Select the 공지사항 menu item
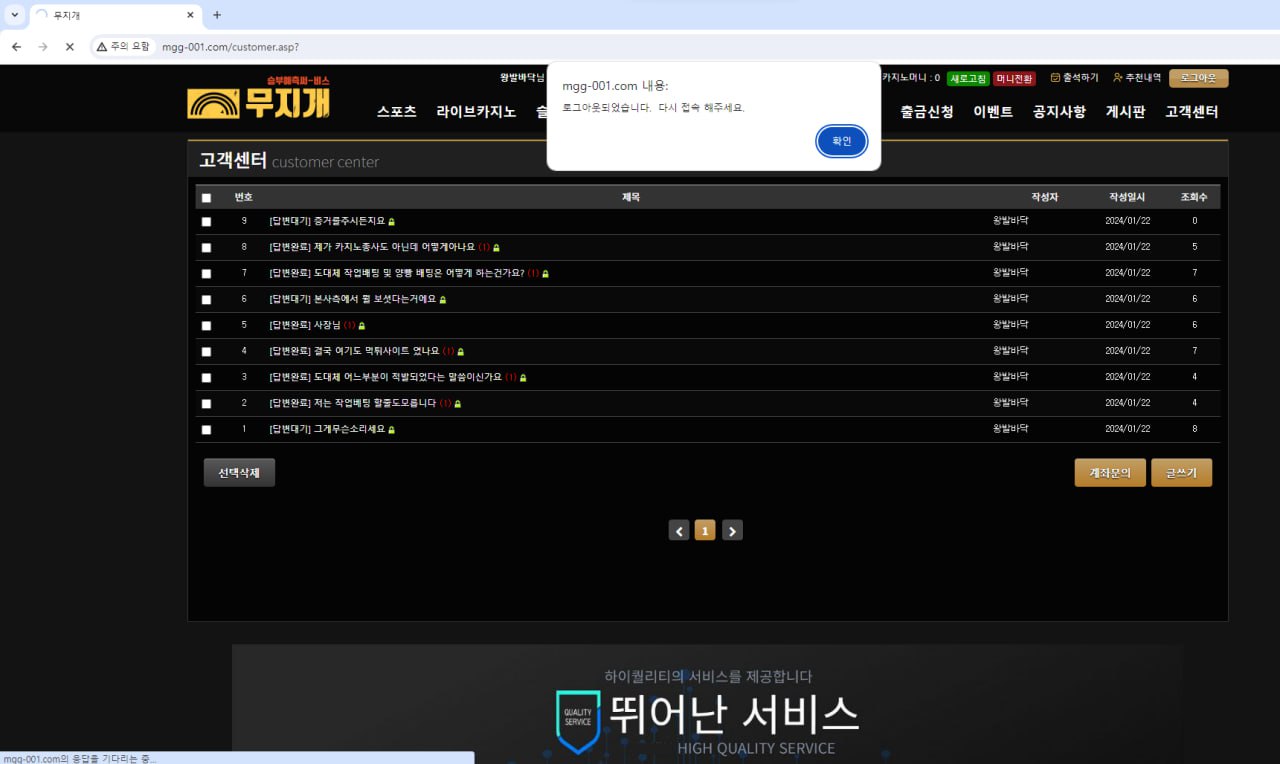The width and height of the screenshot is (1280, 764). (x=1060, y=112)
